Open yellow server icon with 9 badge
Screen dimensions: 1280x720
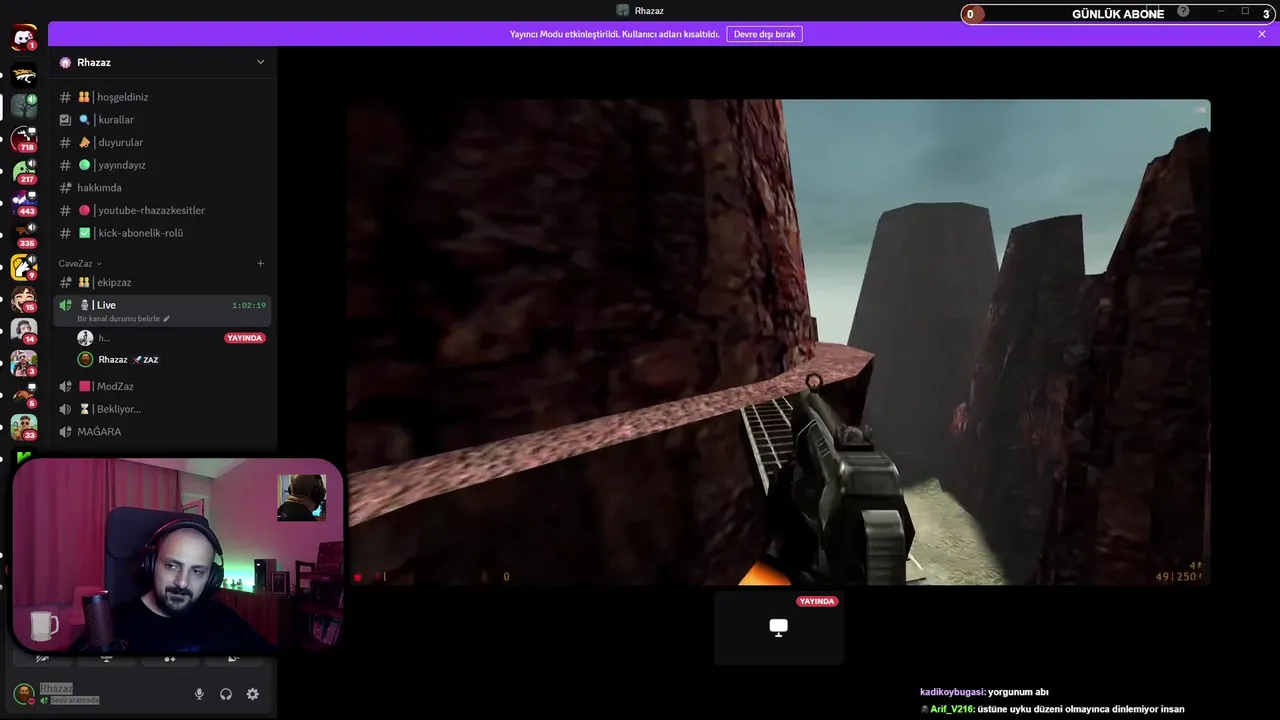24,266
